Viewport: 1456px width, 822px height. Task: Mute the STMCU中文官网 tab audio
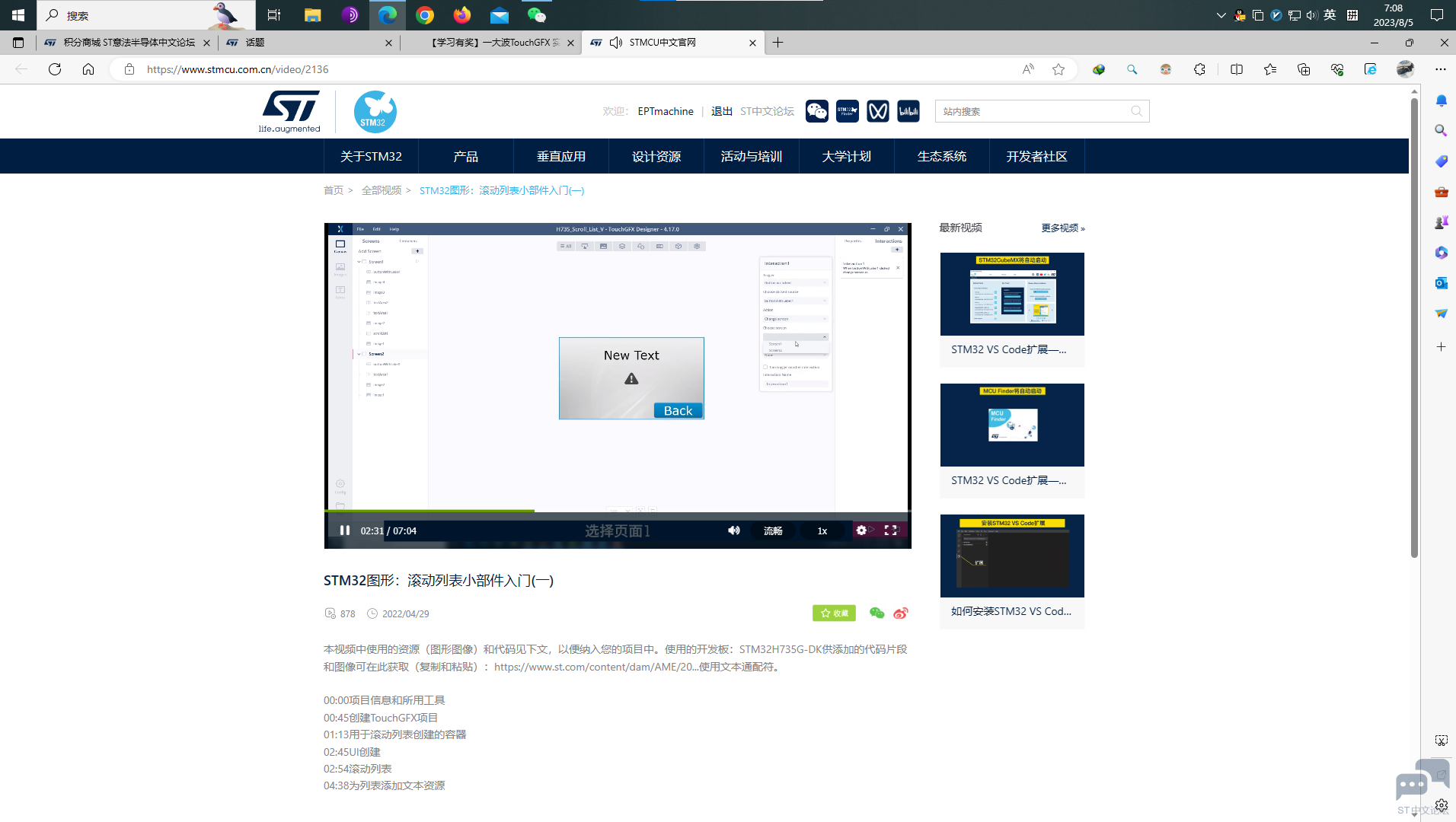pyautogui.click(x=616, y=43)
